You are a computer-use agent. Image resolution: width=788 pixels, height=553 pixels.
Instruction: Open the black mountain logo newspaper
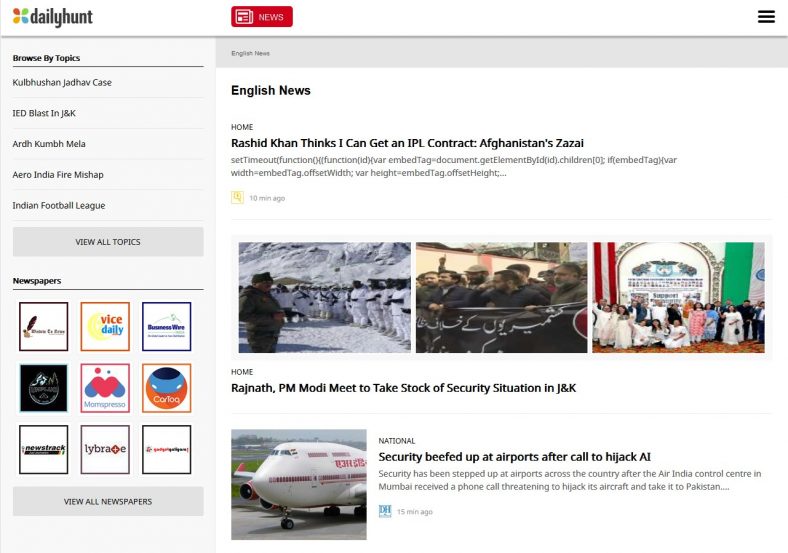pos(44,388)
